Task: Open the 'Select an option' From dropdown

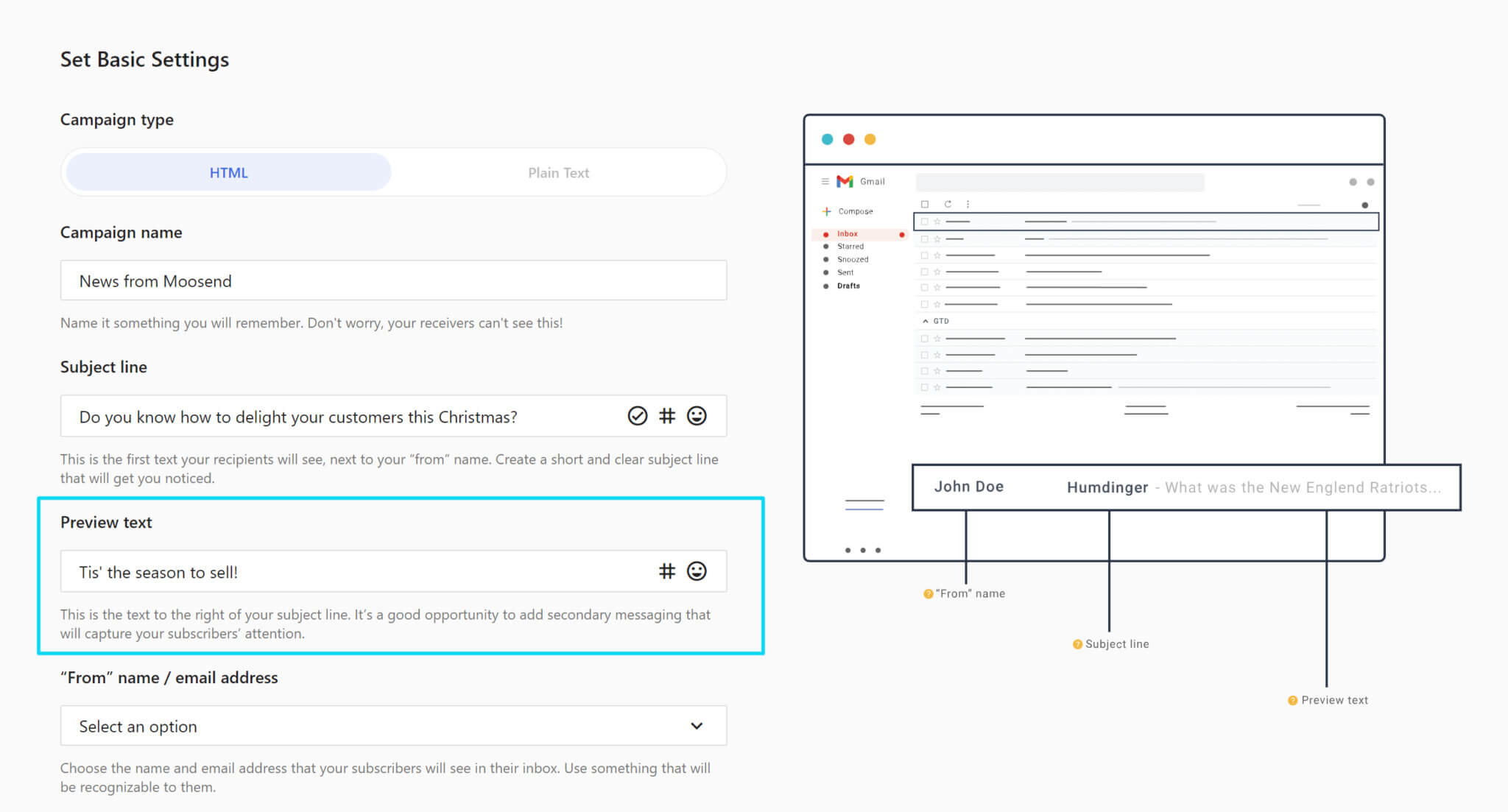Action: pos(393,726)
